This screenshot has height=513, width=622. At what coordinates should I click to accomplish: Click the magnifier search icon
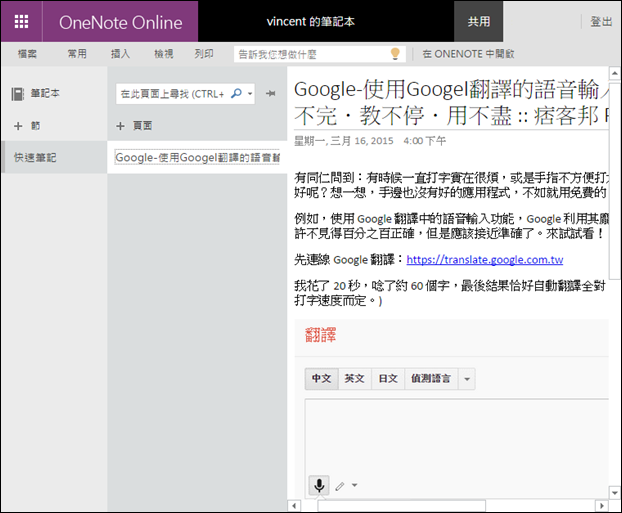[236, 94]
